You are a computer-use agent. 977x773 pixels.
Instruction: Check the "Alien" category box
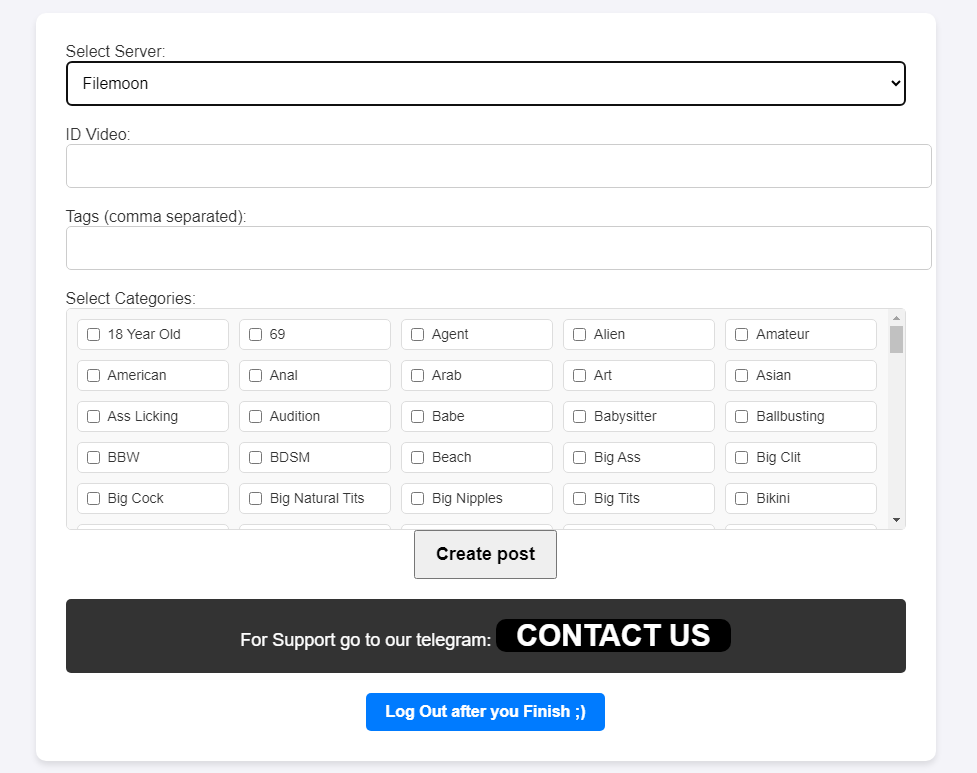coord(579,334)
